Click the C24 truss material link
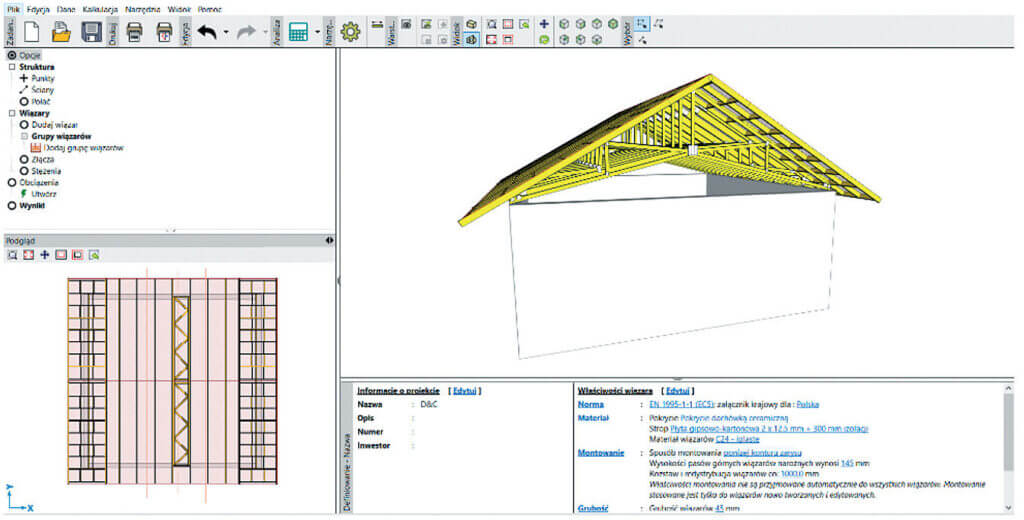 (x=737, y=440)
